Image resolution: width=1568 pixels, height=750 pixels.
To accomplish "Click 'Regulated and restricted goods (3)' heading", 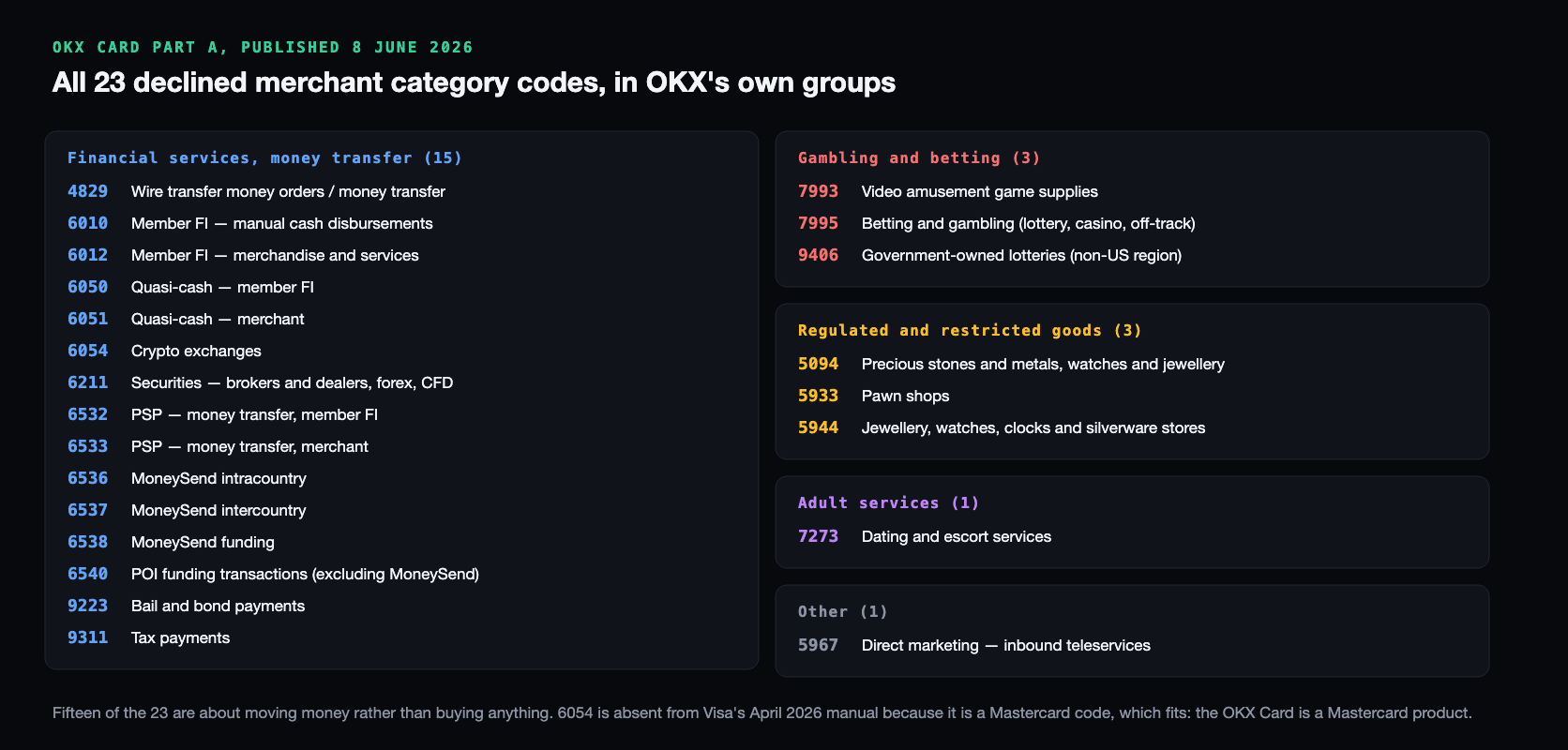I will tap(970, 330).
